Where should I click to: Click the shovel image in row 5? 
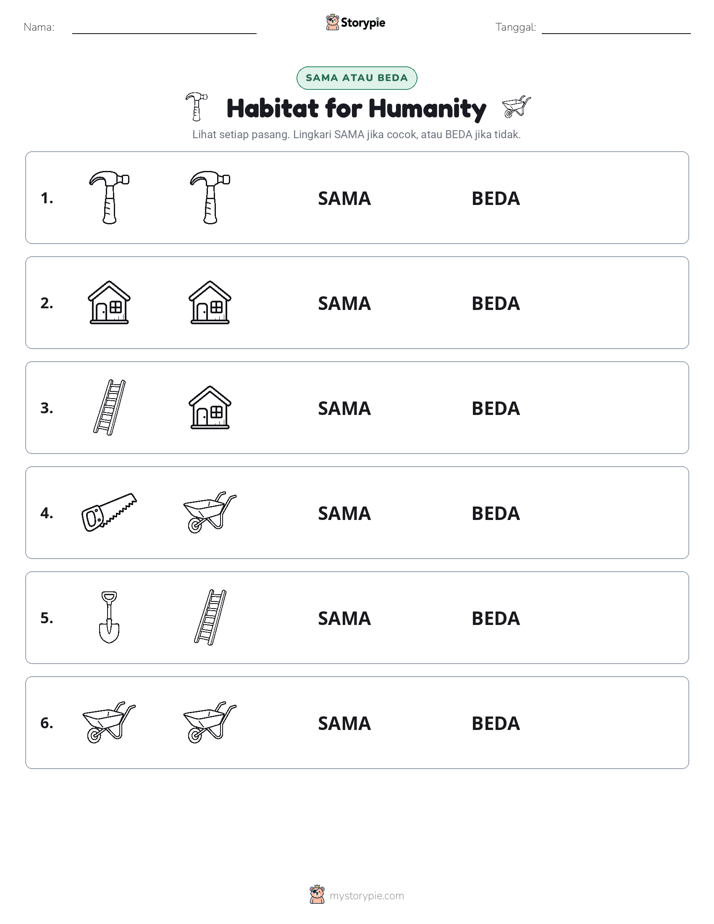[109, 617]
